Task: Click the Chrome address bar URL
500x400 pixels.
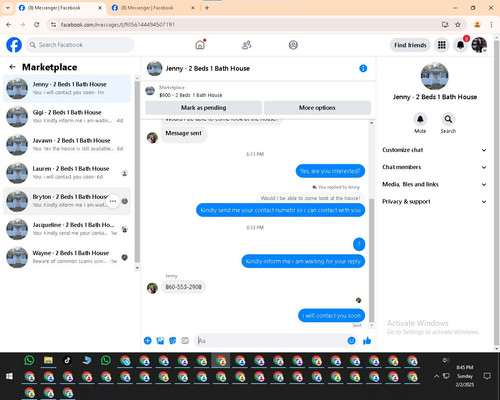Action: (118, 24)
